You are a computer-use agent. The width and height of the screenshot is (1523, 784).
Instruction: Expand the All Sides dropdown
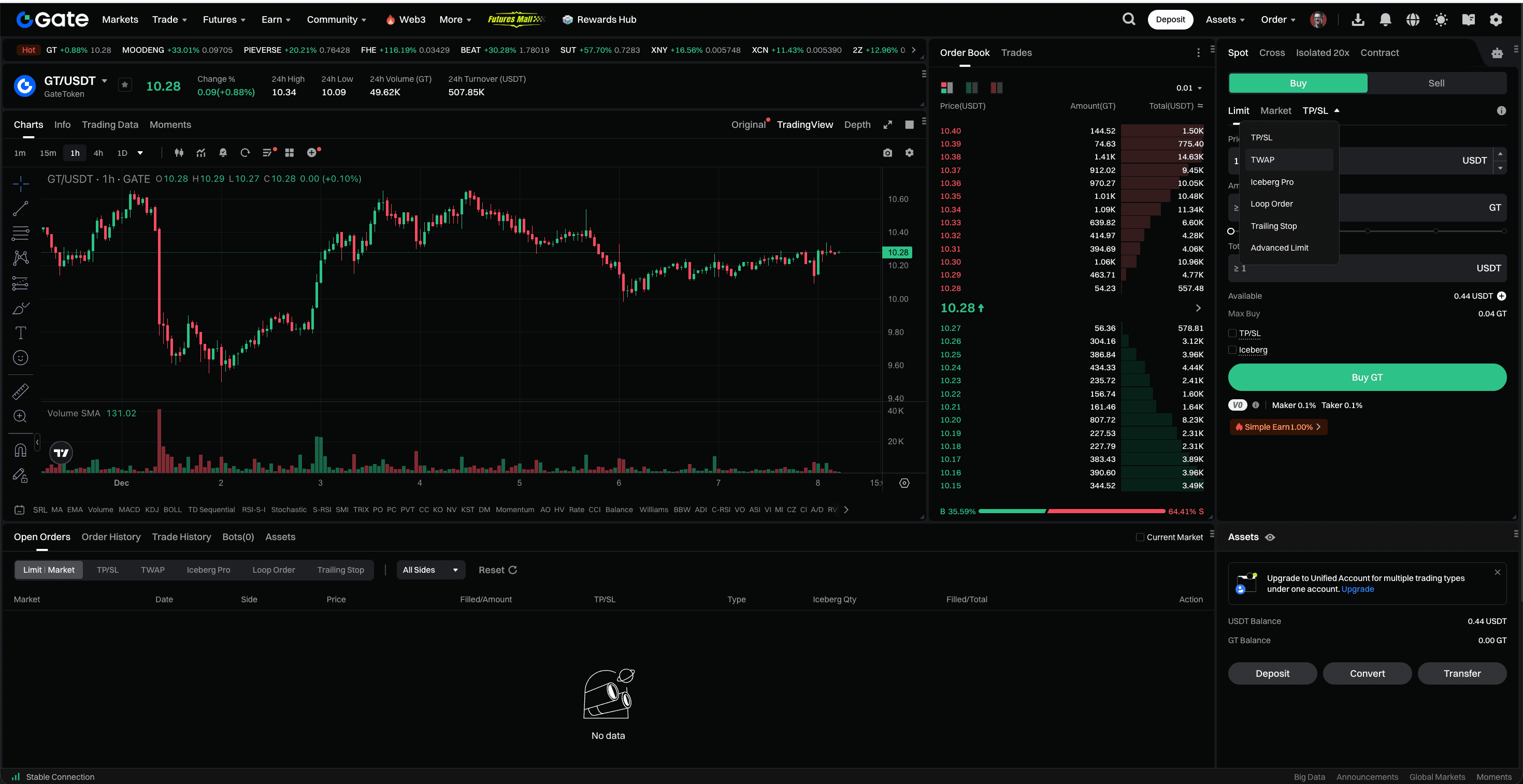(x=430, y=570)
